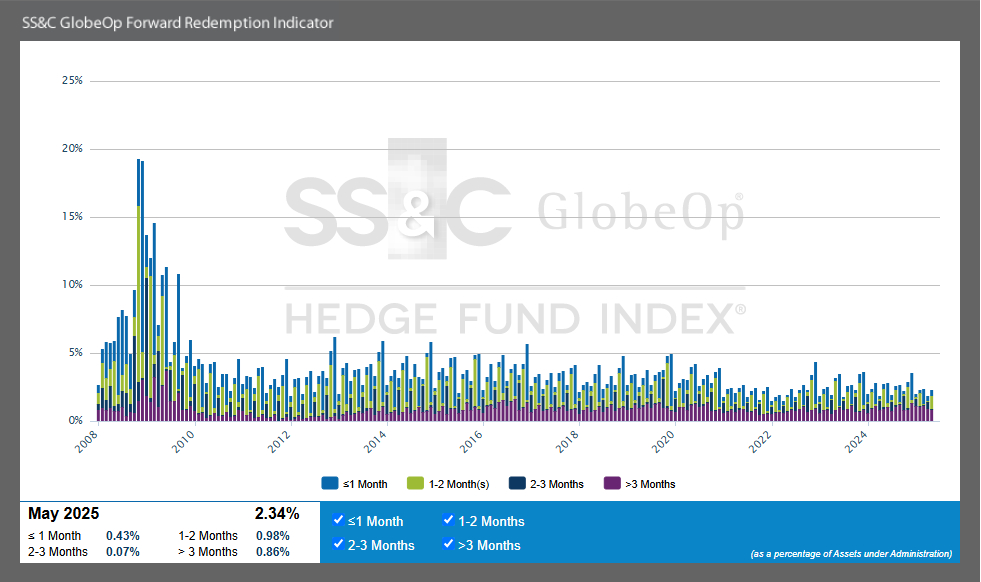This screenshot has width=981, height=582.
Task: Disable the 2-3 Months checkbox
Action: [x=337, y=545]
